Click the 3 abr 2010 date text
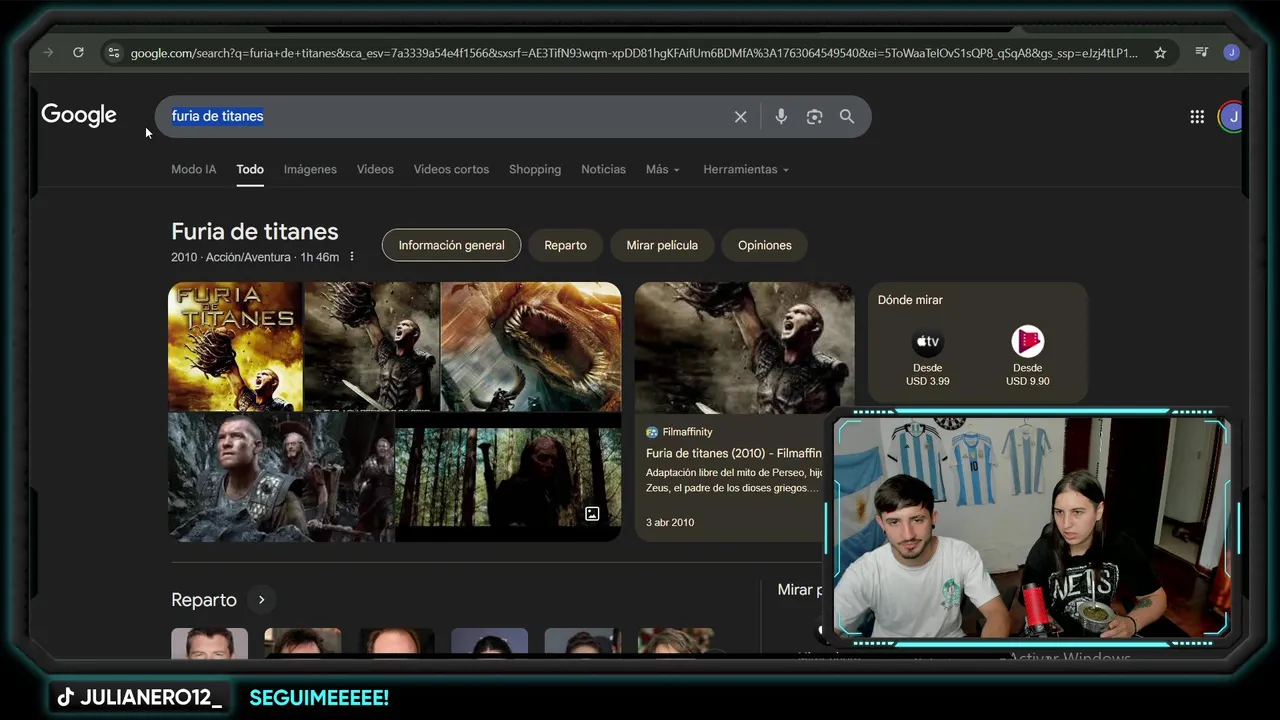The width and height of the screenshot is (1280, 720). 670,522
